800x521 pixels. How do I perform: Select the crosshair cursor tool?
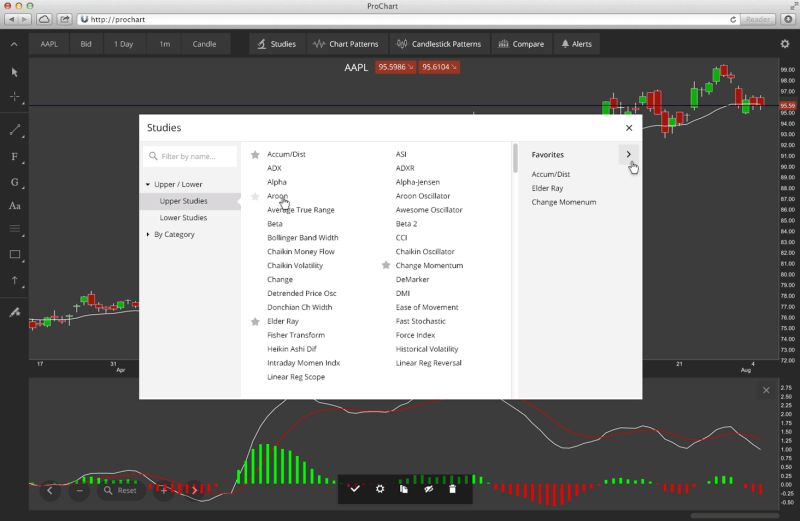14,96
